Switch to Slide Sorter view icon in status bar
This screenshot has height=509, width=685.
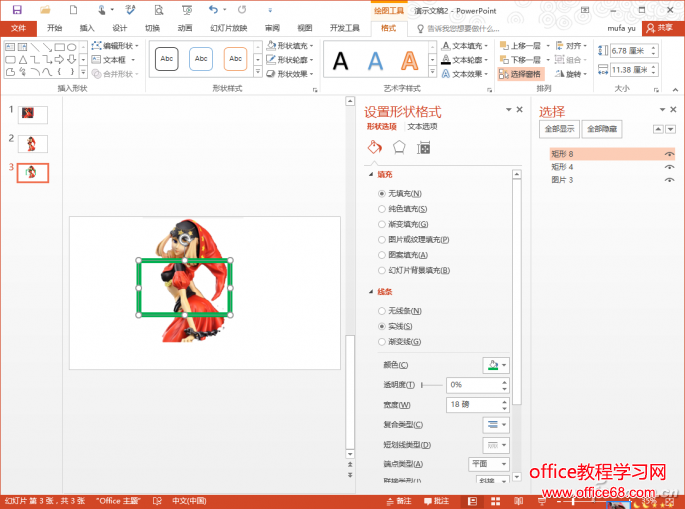pyautogui.click(x=495, y=501)
